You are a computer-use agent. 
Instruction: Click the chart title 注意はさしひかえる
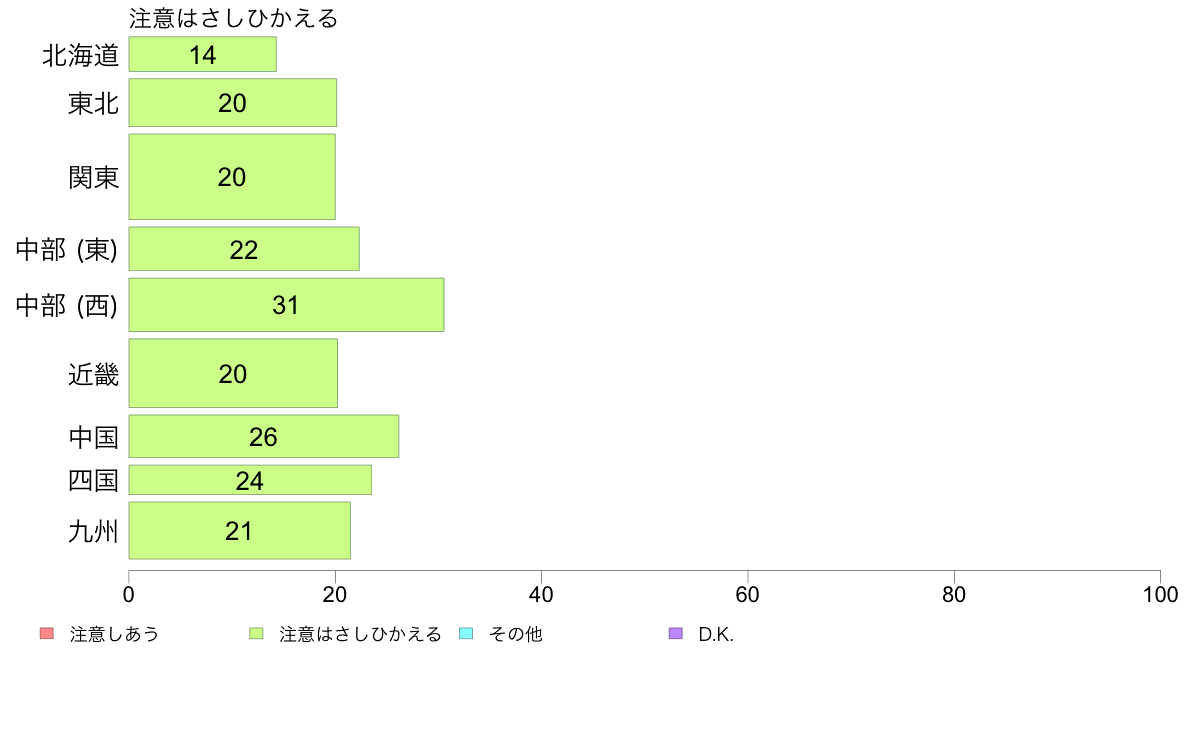[x=233, y=18]
